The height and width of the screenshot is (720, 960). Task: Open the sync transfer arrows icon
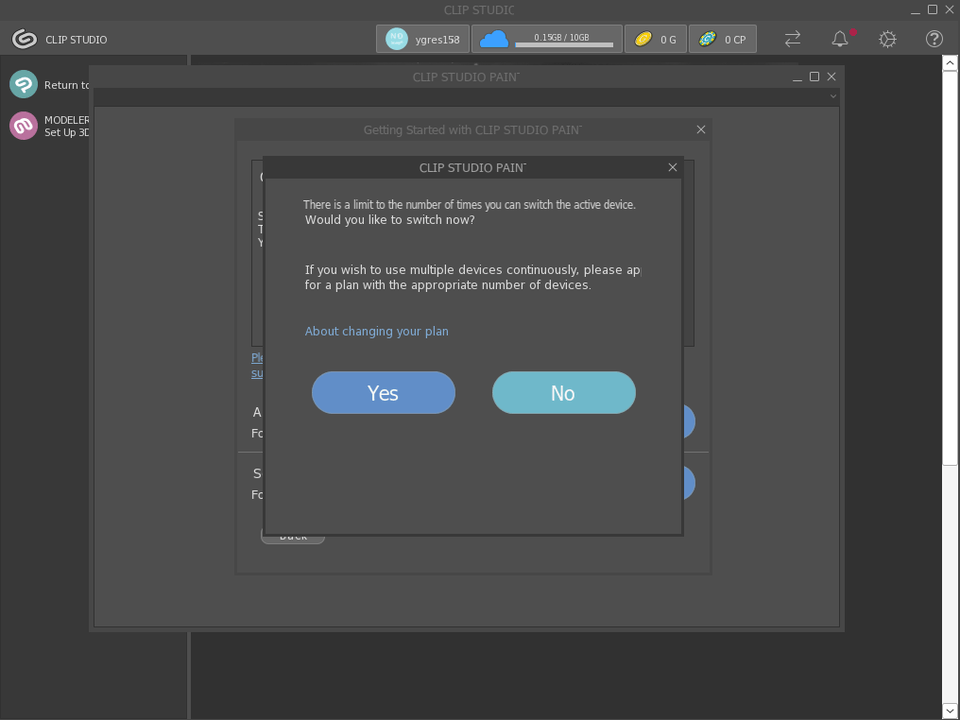(x=792, y=39)
